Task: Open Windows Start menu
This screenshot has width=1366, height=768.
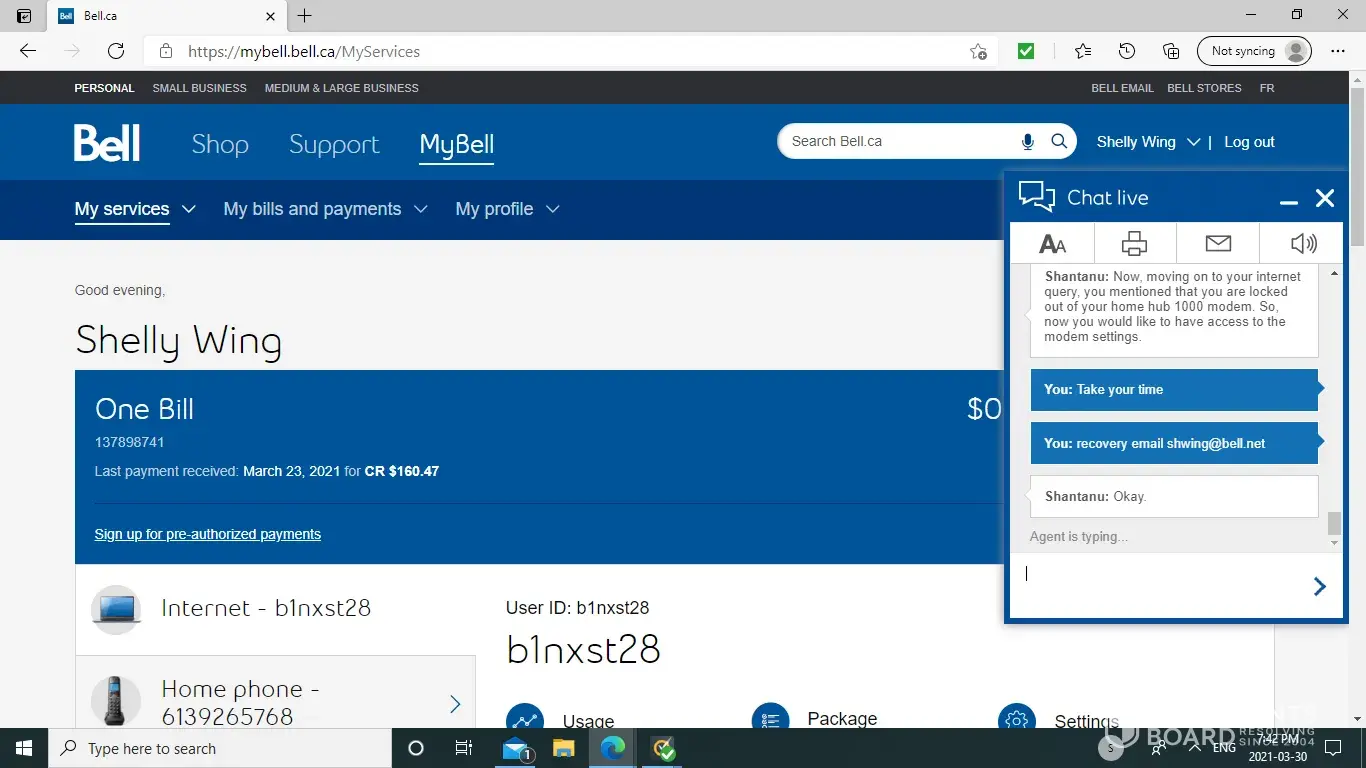Action: pos(23,748)
